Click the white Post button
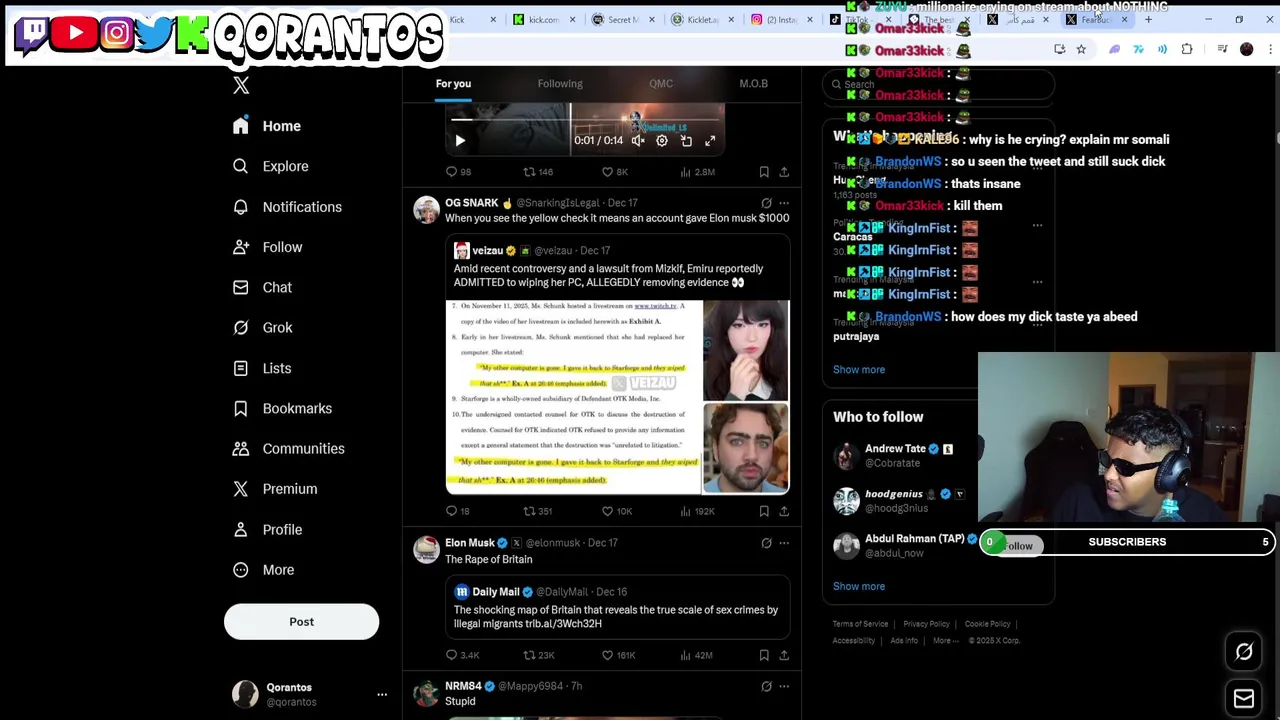This screenshot has width=1280, height=720. [x=301, y=622]
